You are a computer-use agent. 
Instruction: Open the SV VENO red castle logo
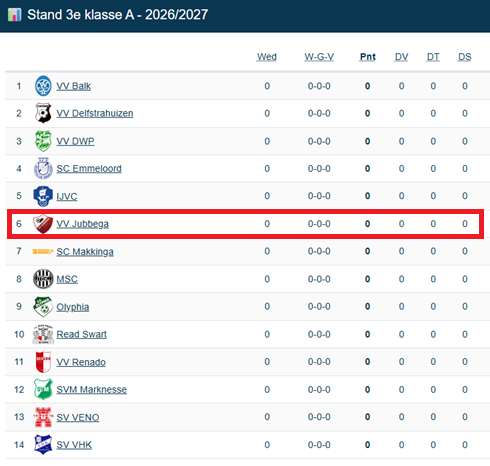tap(43, 417)
